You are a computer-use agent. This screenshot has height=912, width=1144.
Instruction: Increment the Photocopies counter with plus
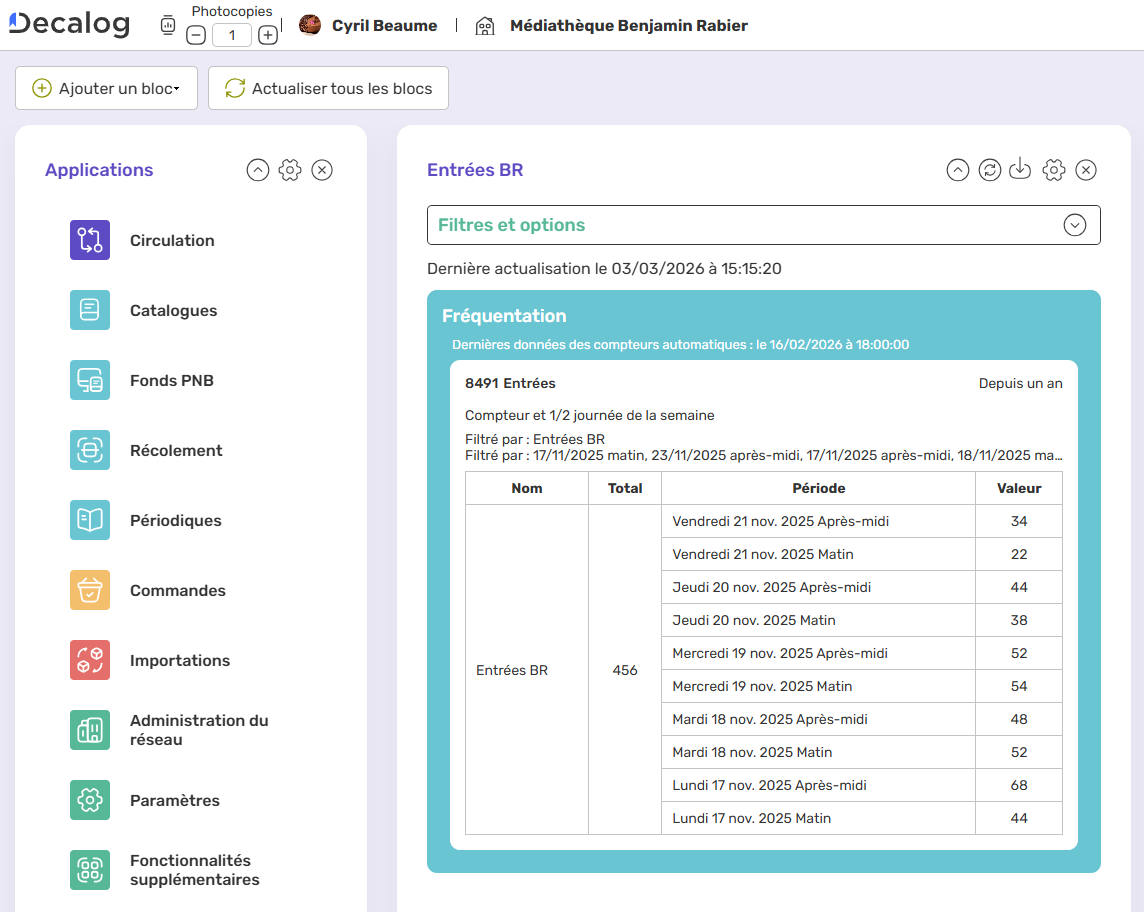point(267,33)
